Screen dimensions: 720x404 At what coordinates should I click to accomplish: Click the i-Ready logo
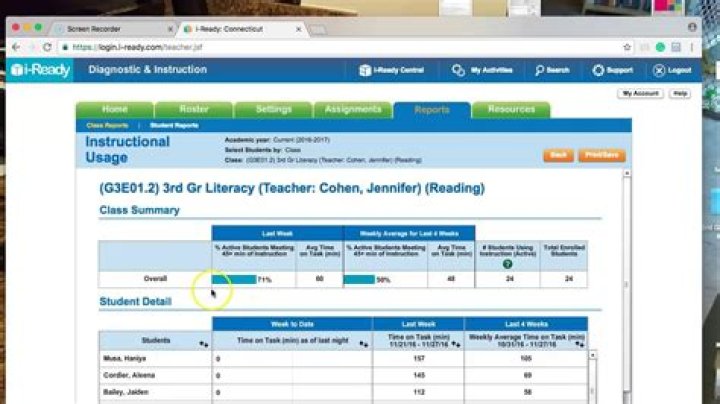(x=40, y=70)
